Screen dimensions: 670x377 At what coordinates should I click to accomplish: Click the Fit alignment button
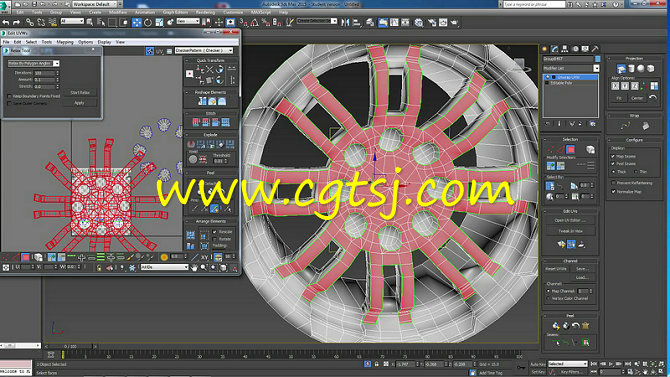click(x=619, y=98)
